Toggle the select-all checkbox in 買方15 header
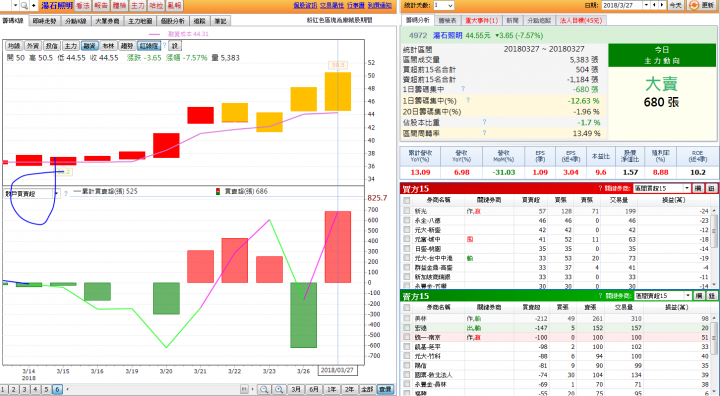This screenshot has width=720, height=396. [x=406, y=200]
